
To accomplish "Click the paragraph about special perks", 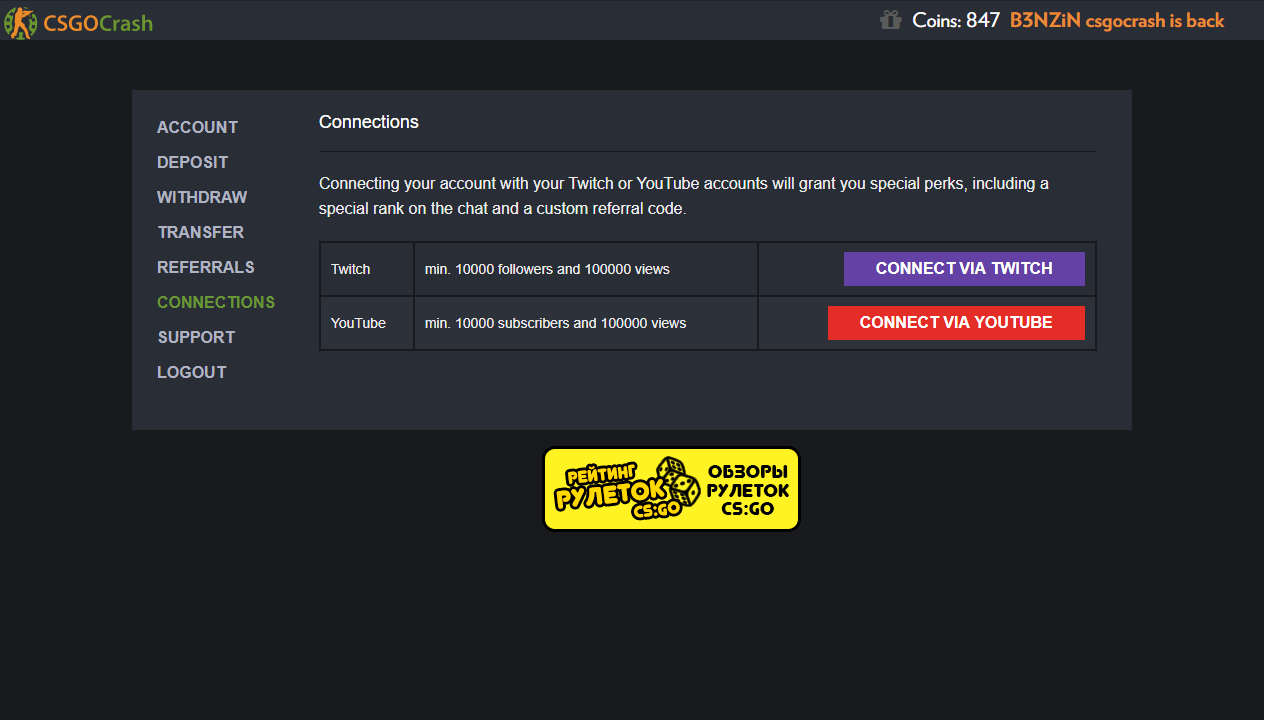I will pyautogui.click(x=684, y=197).
